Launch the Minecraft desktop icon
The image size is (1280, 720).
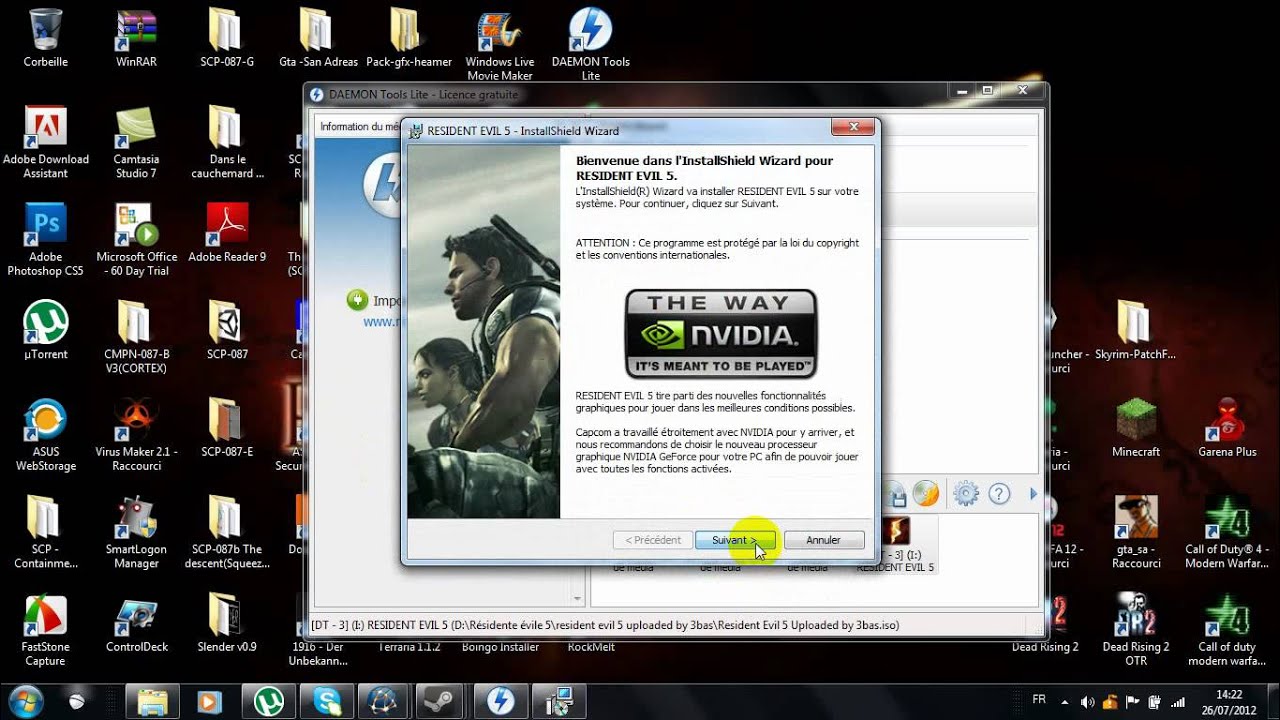click(1136, 429)
